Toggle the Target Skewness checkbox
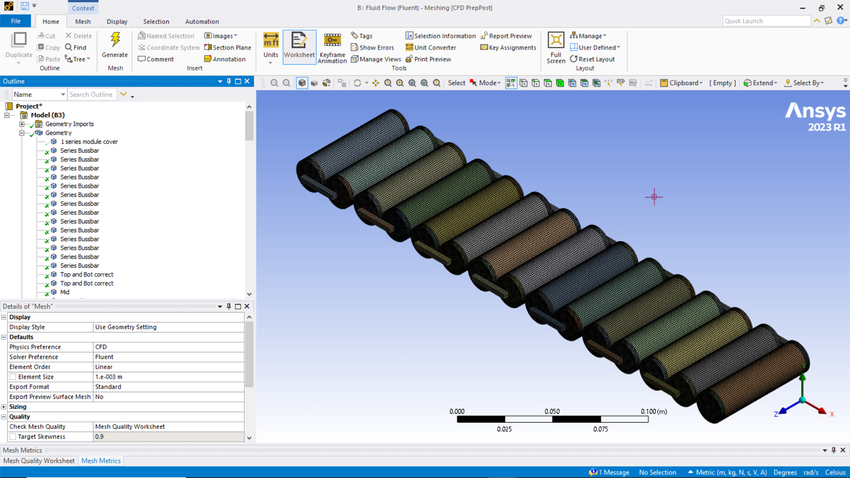This screenshot has width=850, height=478. [x=12, y=437]
